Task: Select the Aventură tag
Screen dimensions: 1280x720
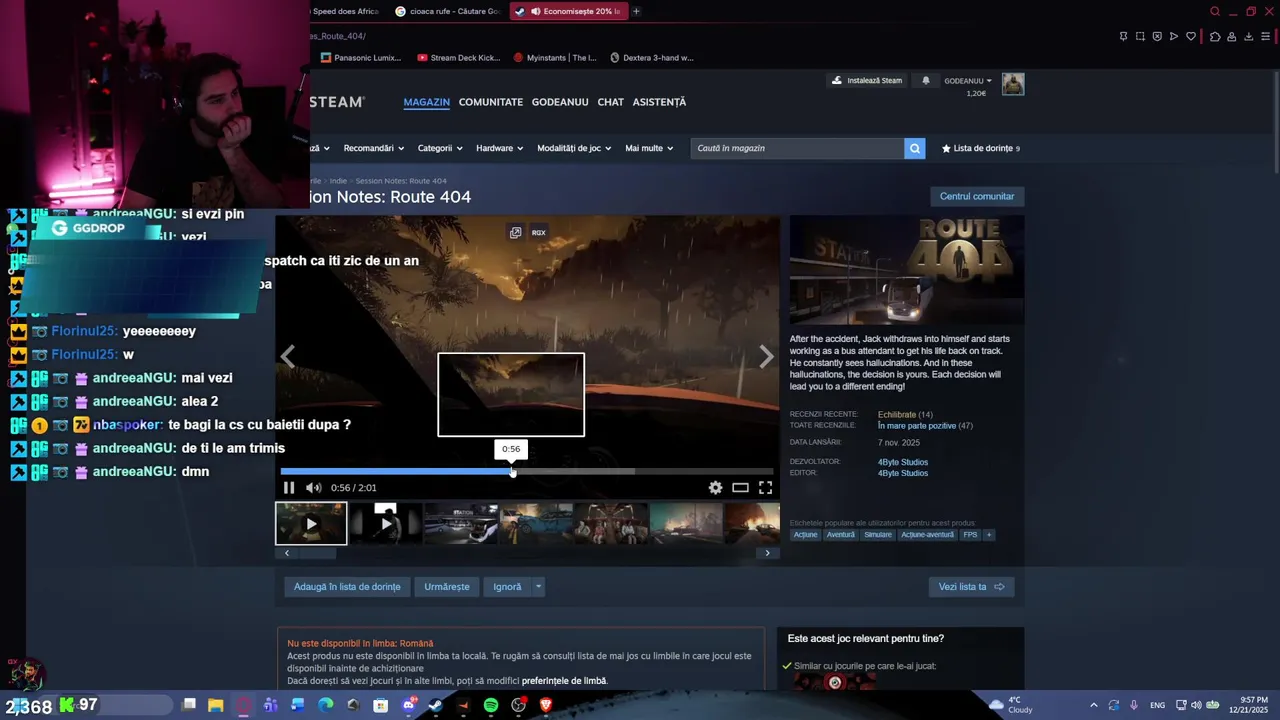Action: 840,535
